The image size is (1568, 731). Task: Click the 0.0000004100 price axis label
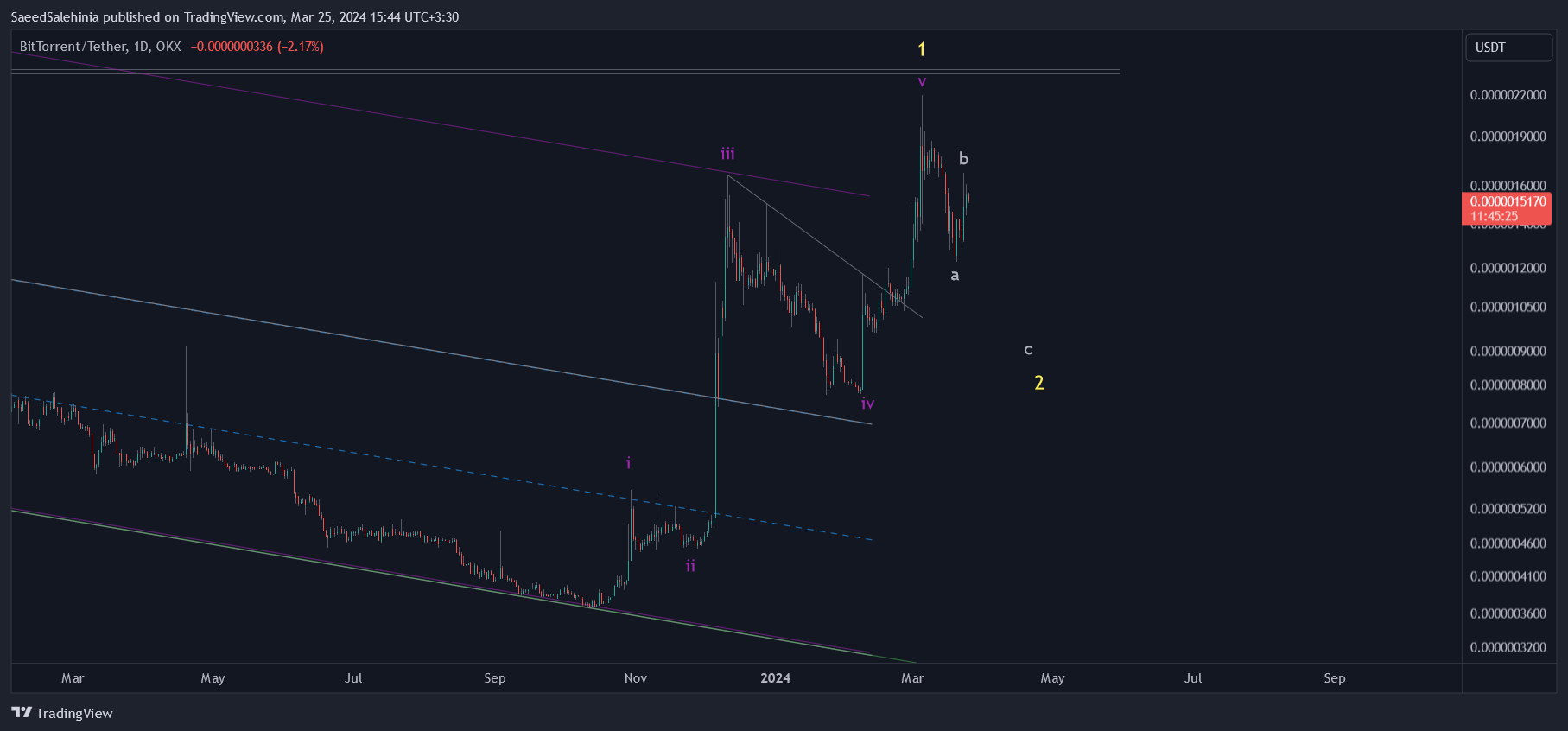coord(1508,575)
